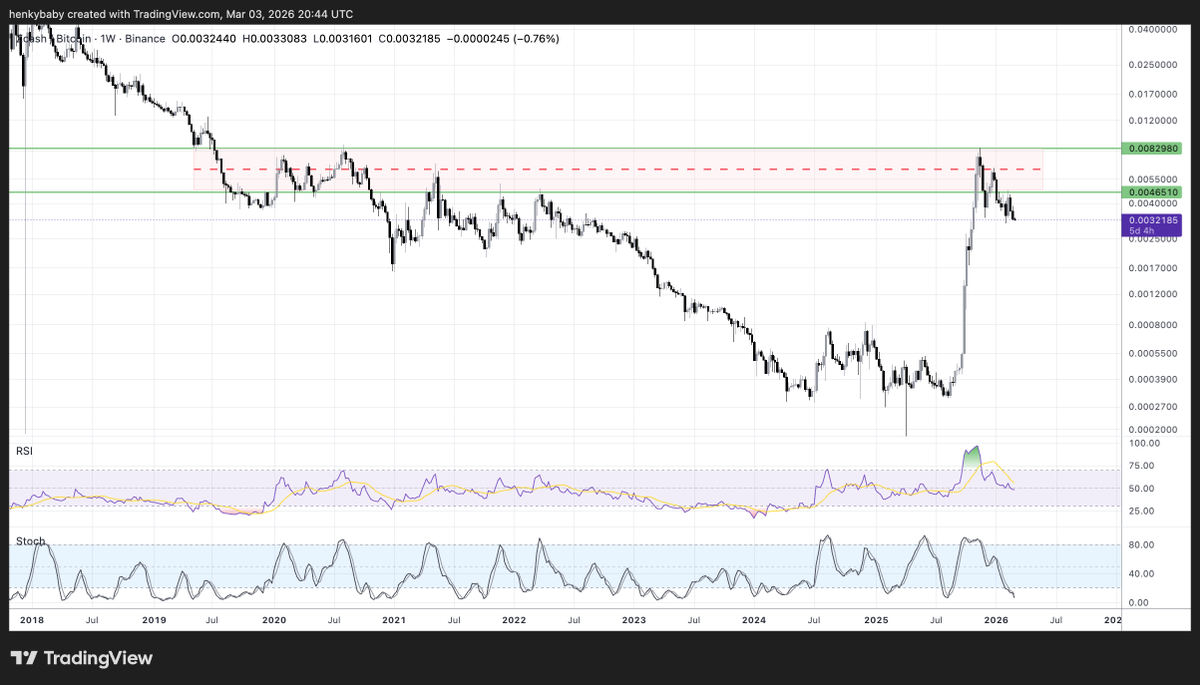Click the 0.0170000 price scale value

click(x=1153, y=94)
